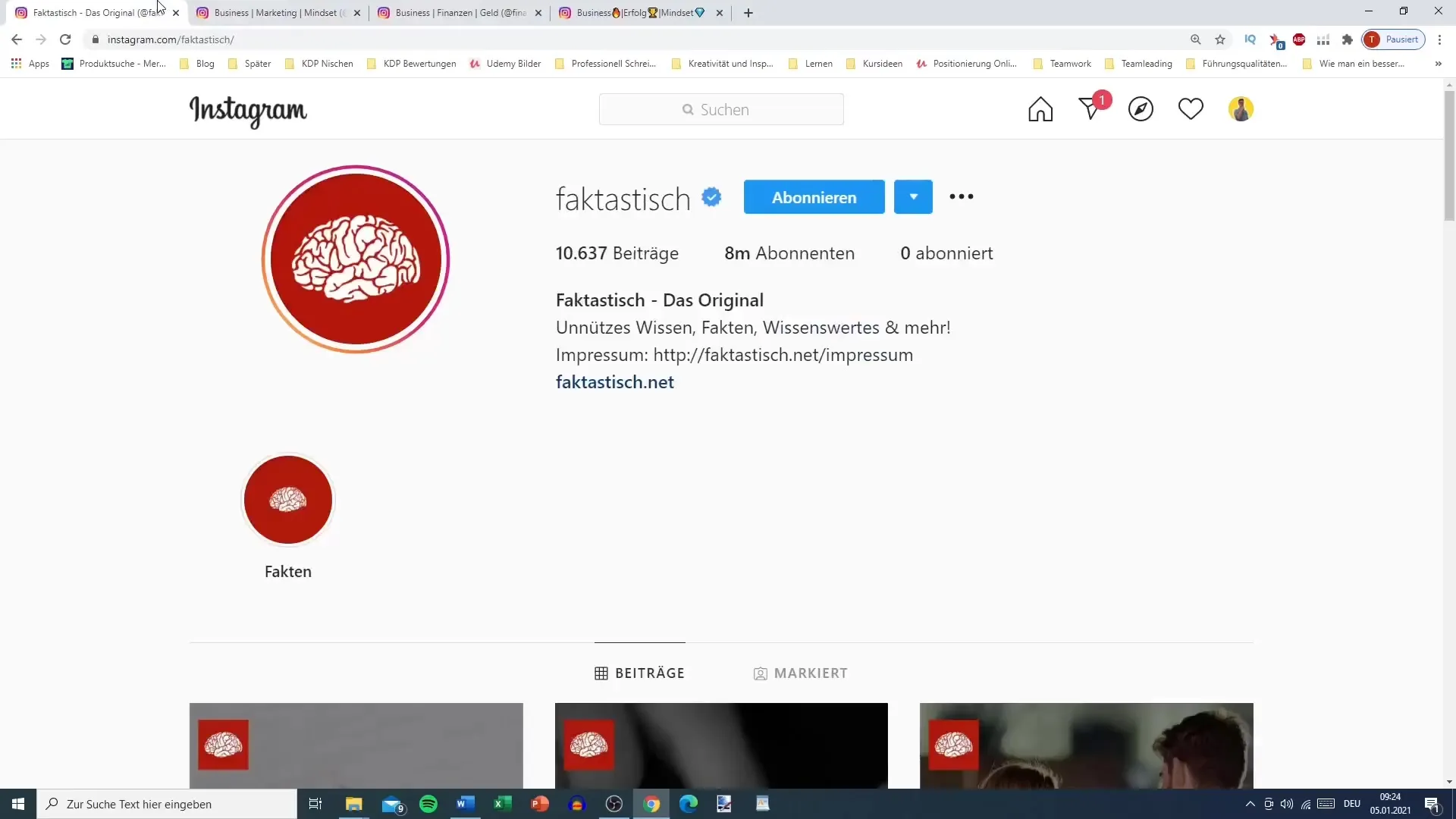Switch to the MARKIERT tab
The width and height of the screenshot is (1456, 819).
click(801, 673)
